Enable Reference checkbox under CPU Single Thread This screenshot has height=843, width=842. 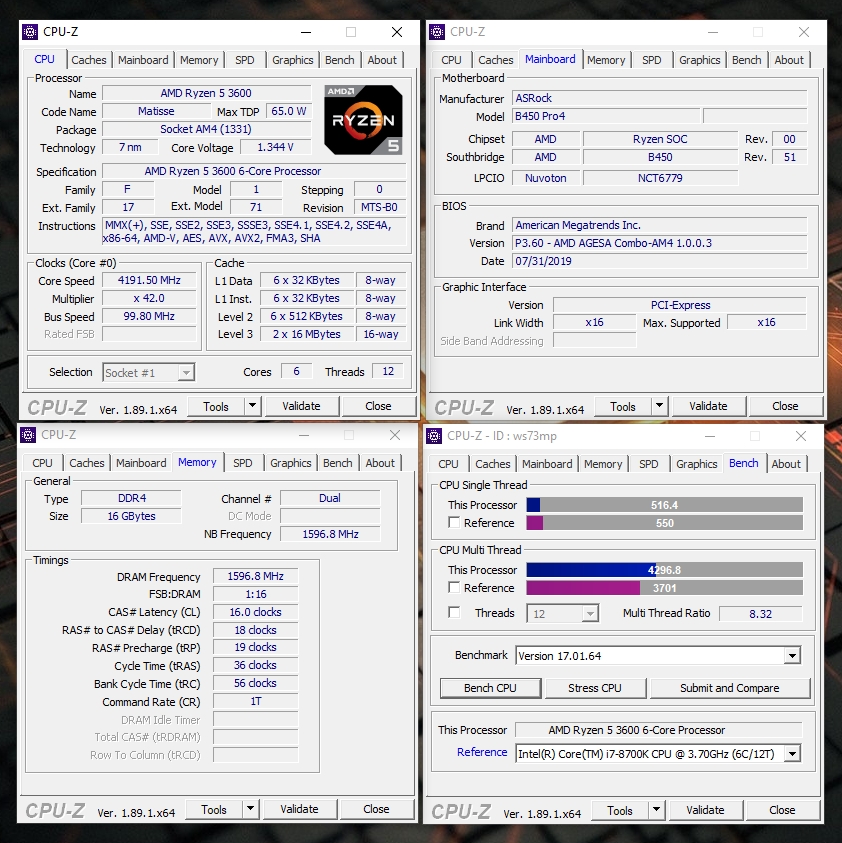[x=454, y=523]
